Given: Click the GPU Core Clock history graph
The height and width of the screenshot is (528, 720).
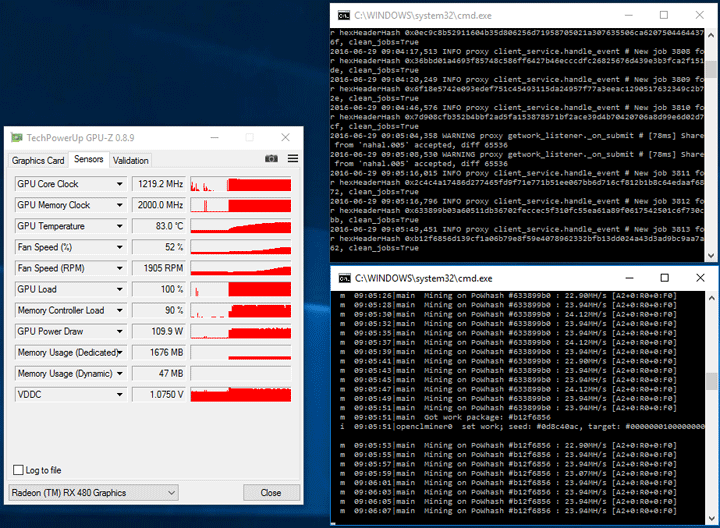Looking at the screenshot, I should tap(241, 184).
